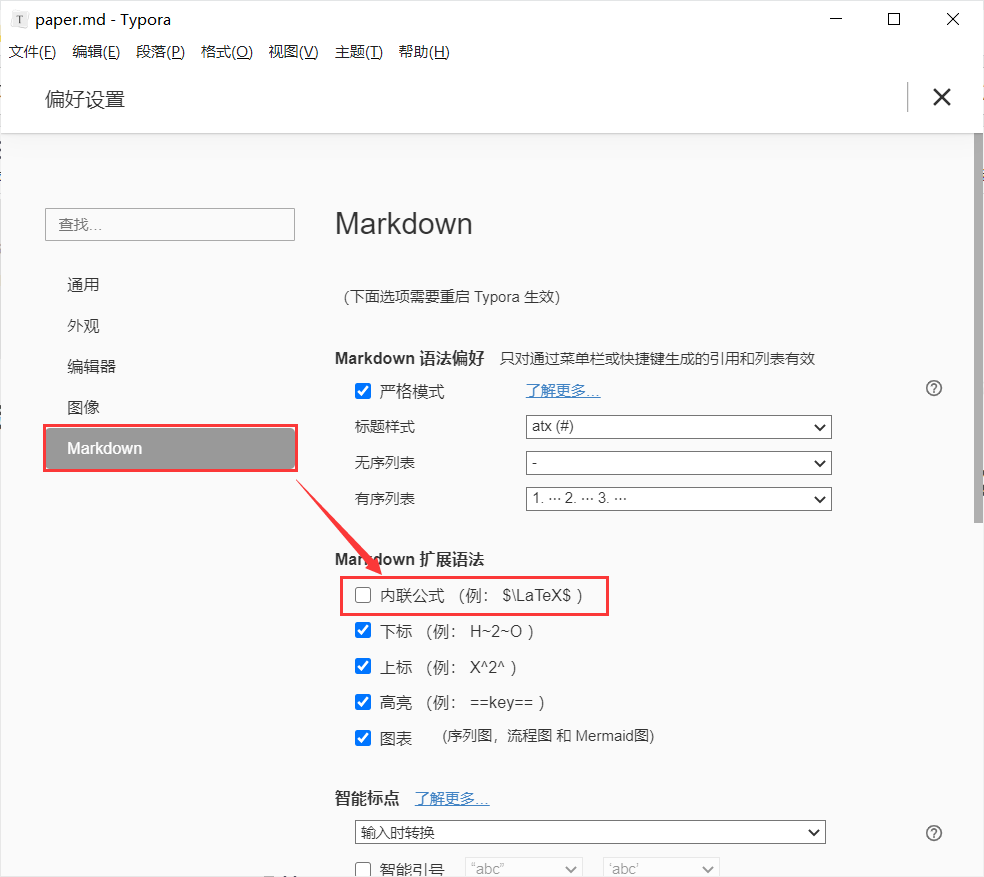Image resolution: width=984 pixels, height=877 pixels.
Task: Enable the 智能引号 smart quotes checkbox
Action: click(x=363, y=868)
